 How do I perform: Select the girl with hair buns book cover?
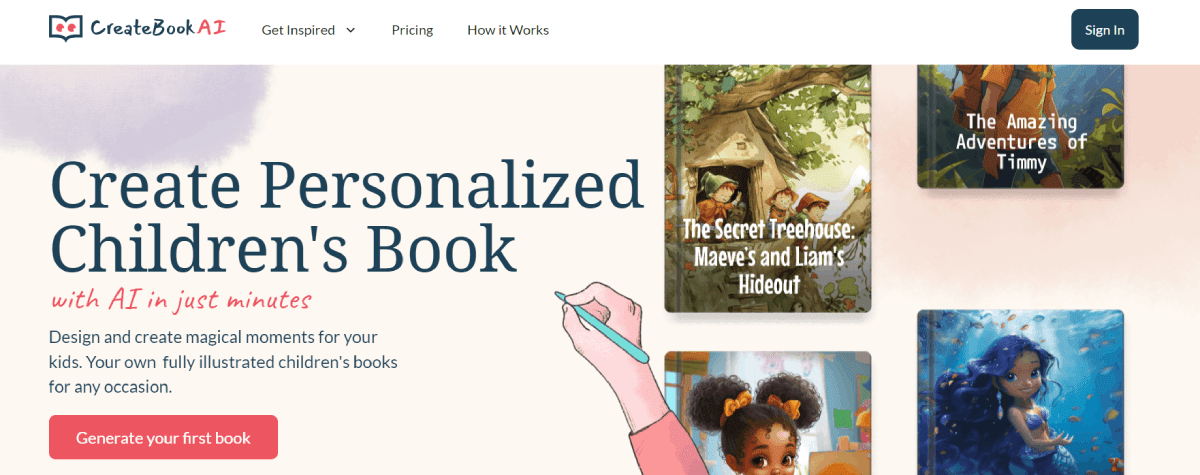768,413
